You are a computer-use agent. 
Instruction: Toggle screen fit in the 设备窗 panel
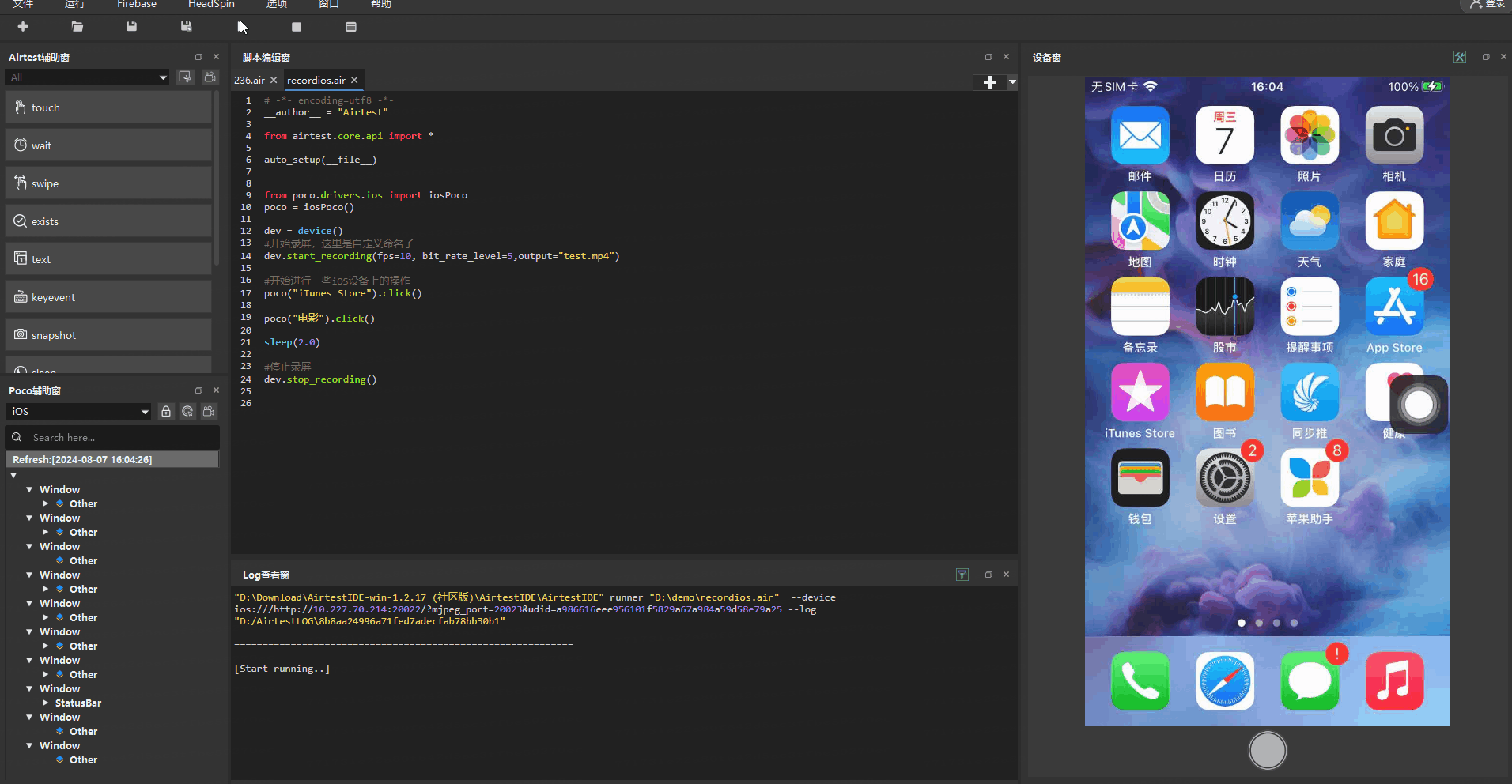click(1460, 57)
